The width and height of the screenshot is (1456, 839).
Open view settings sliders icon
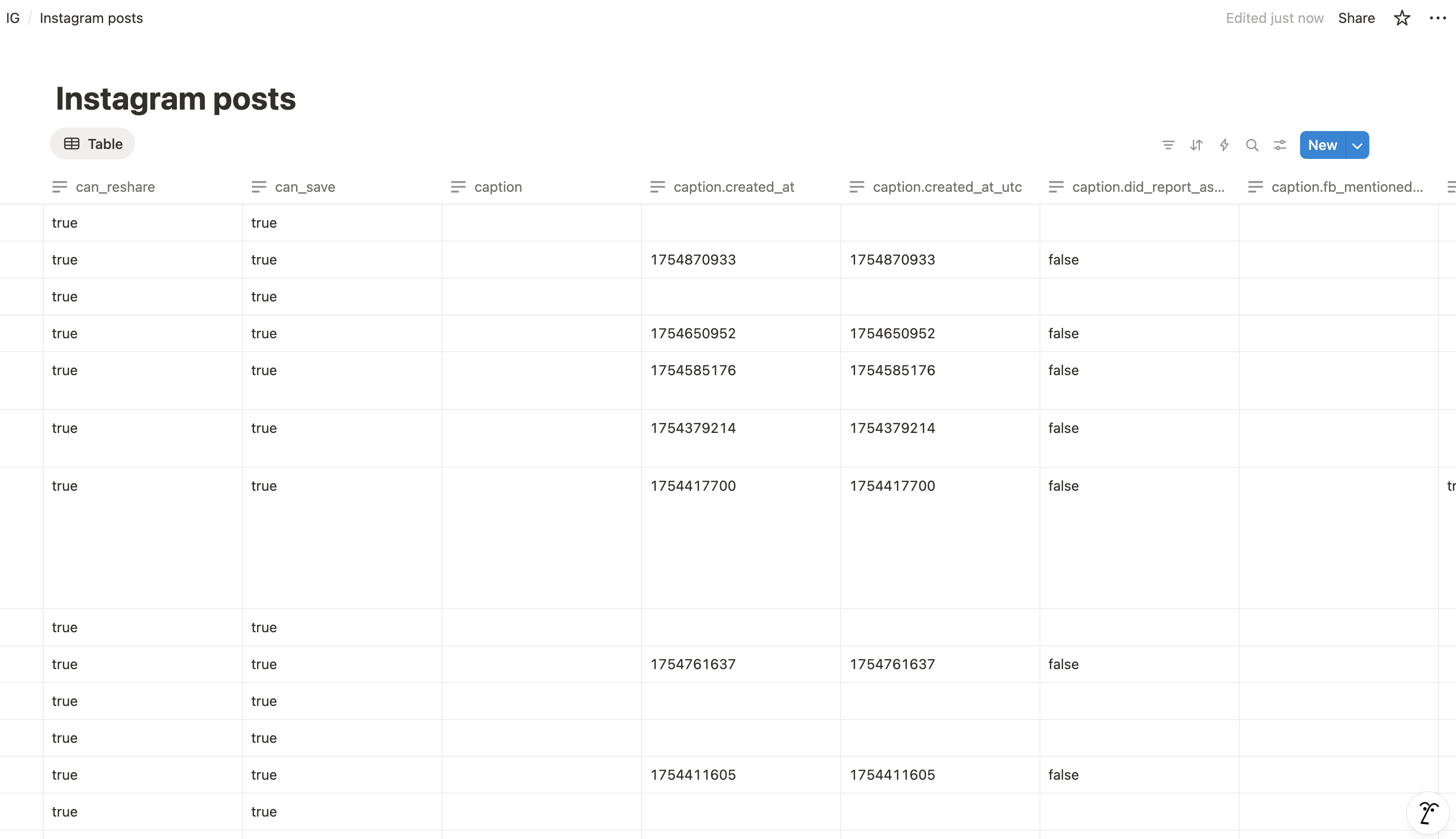click(1280, 145)
